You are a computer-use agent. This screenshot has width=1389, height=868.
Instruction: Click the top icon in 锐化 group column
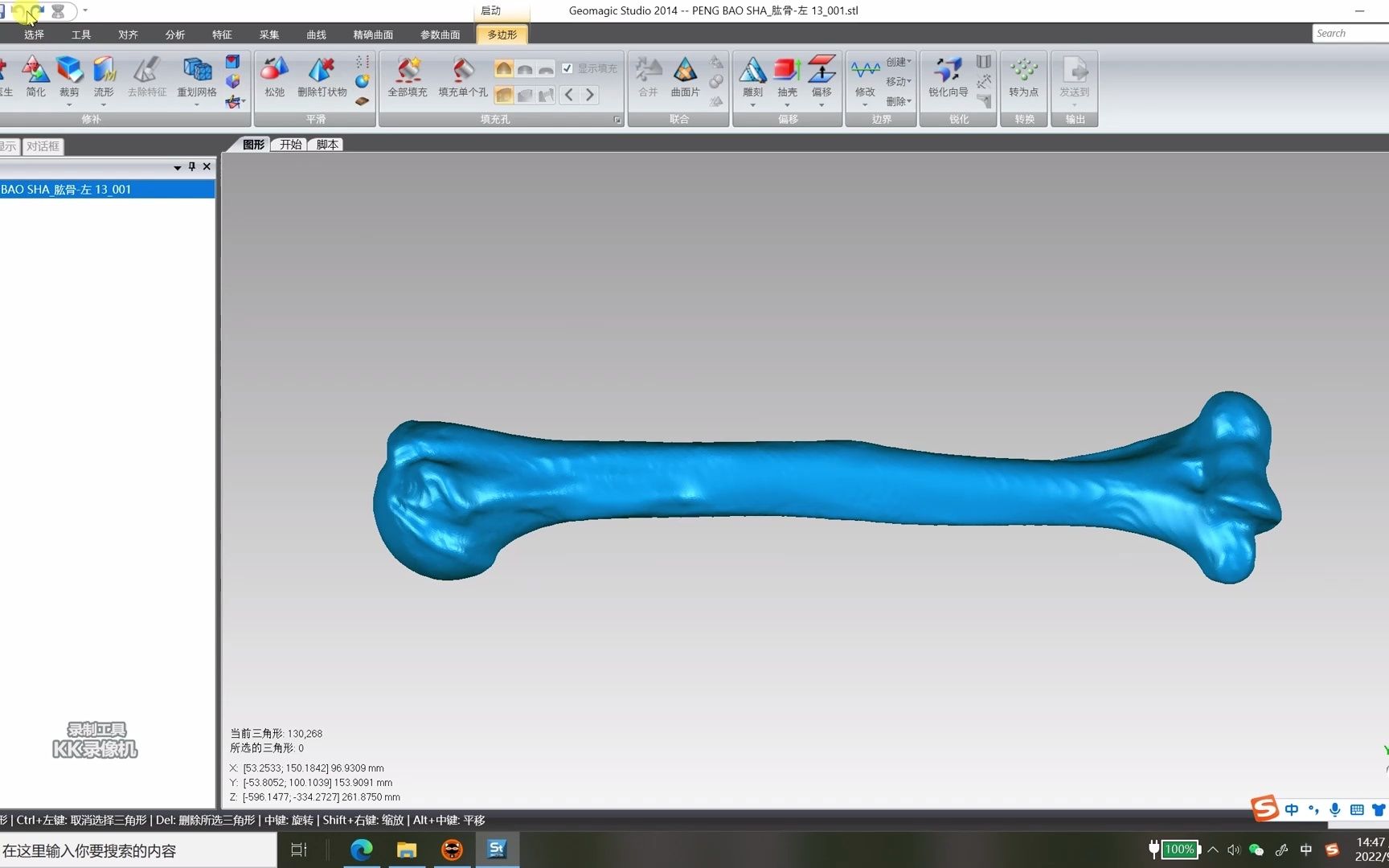[x=983, y=62]
